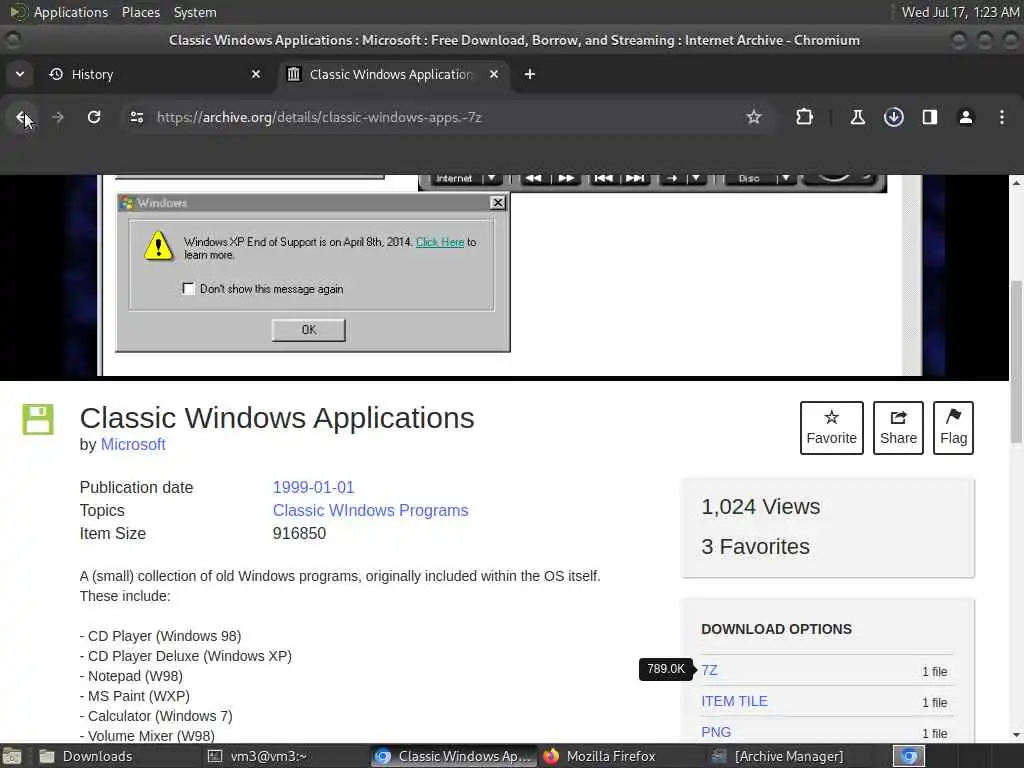Image resolution: width=1024 pixels, height=768 pixels.
Task: Download the 7Z file option
Action: [709, 671]
